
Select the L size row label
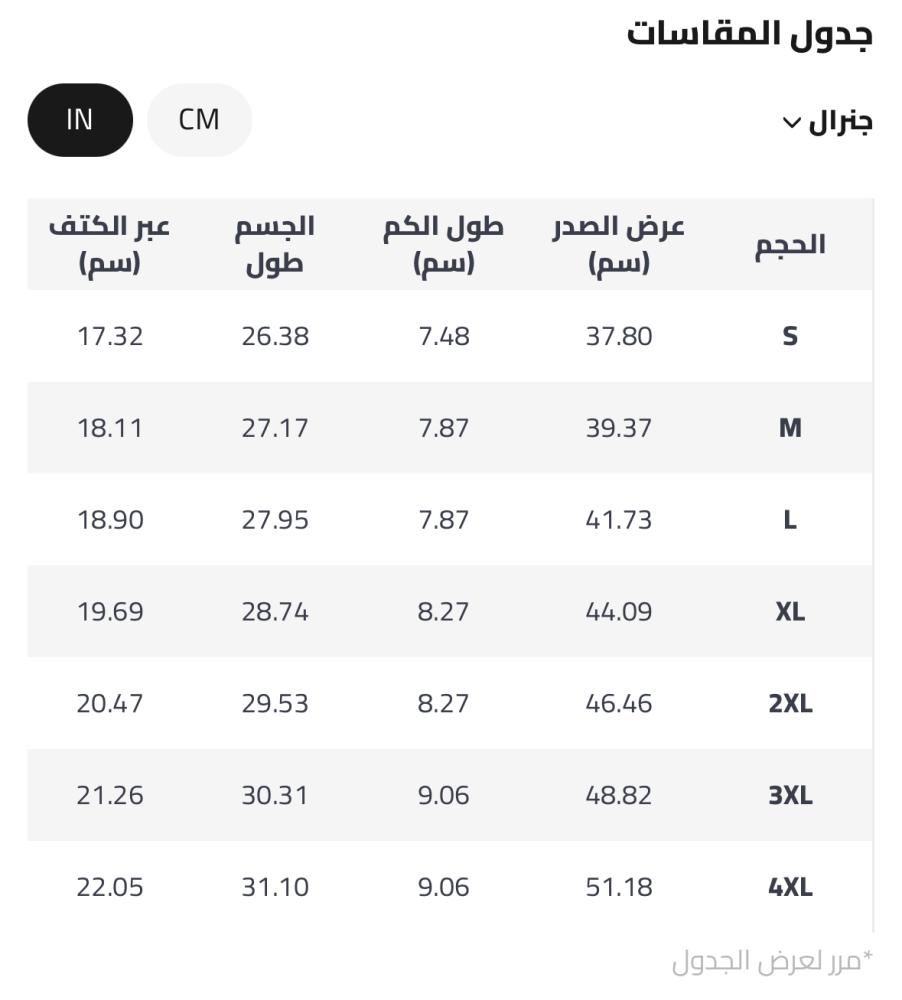pos(790,520)
